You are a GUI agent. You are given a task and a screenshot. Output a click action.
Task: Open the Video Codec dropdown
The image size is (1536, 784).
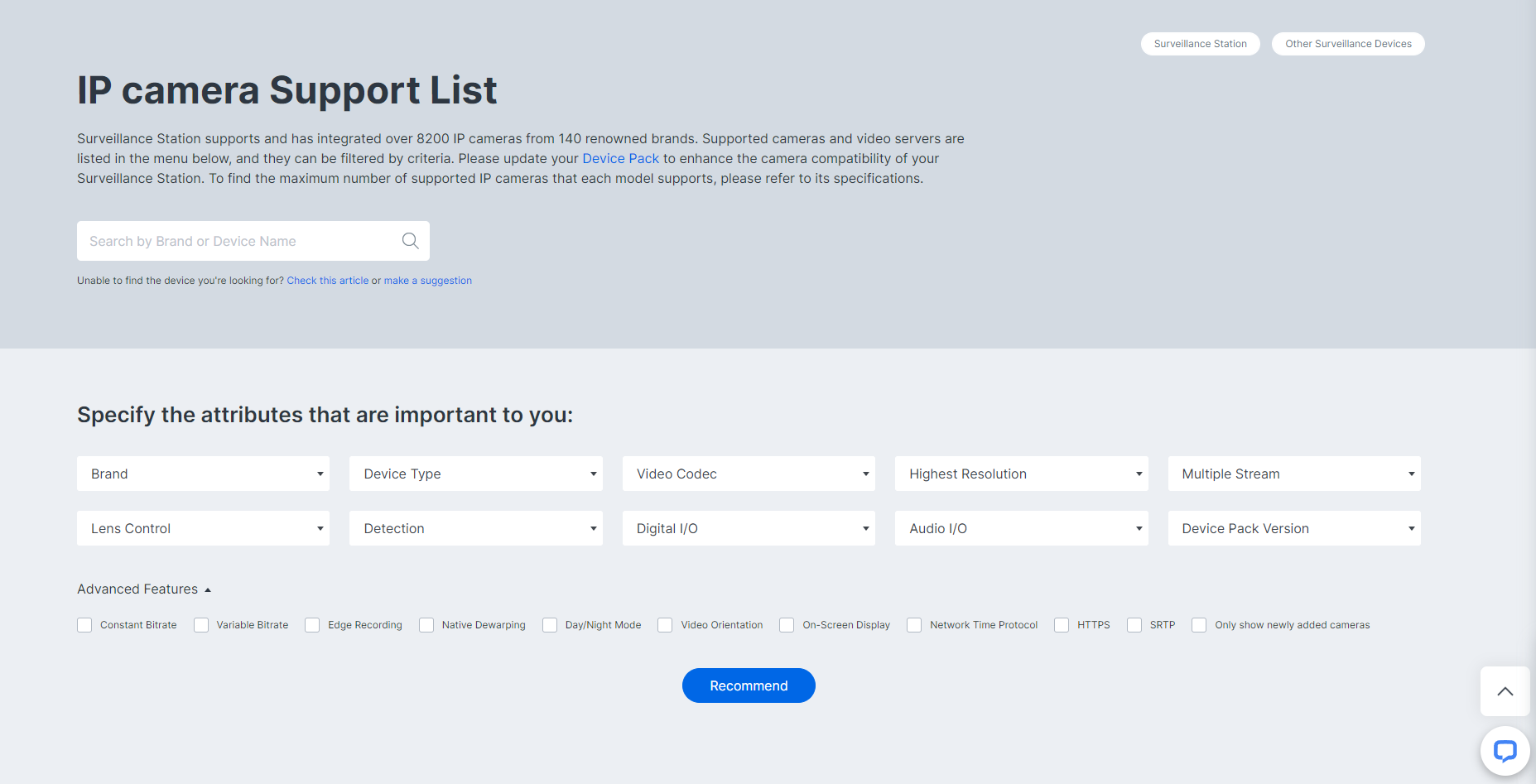[x=749, y=474]
